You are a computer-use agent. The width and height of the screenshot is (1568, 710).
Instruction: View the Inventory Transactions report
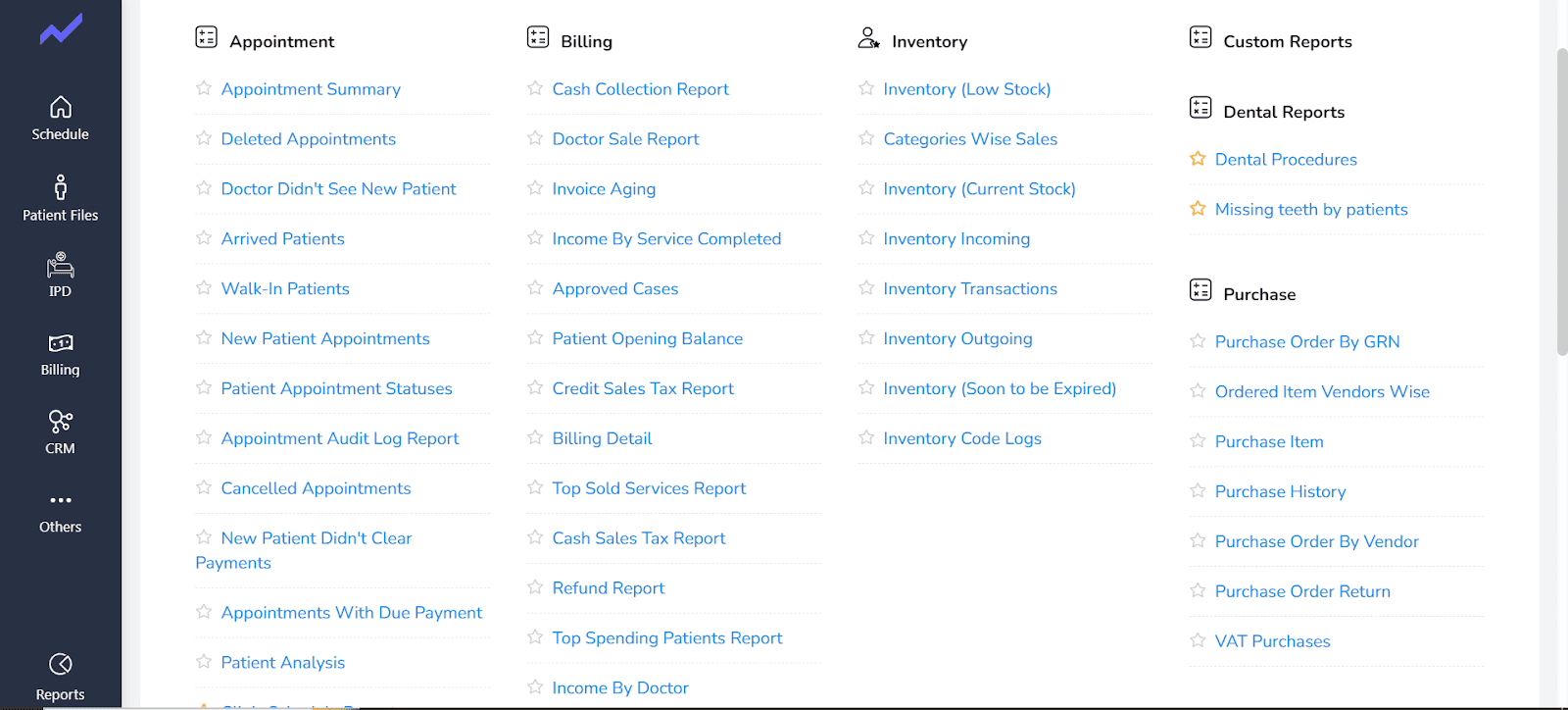(969, 289)
